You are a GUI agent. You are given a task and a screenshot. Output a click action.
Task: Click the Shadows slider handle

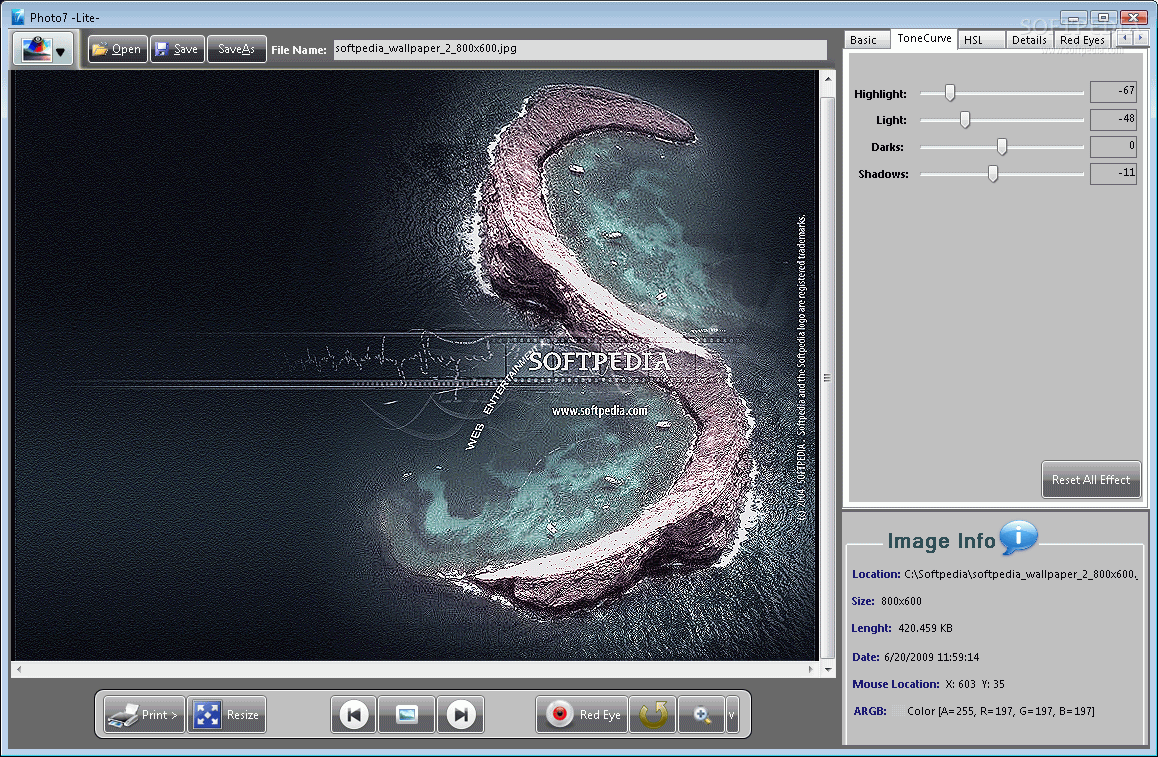[993, 173]
